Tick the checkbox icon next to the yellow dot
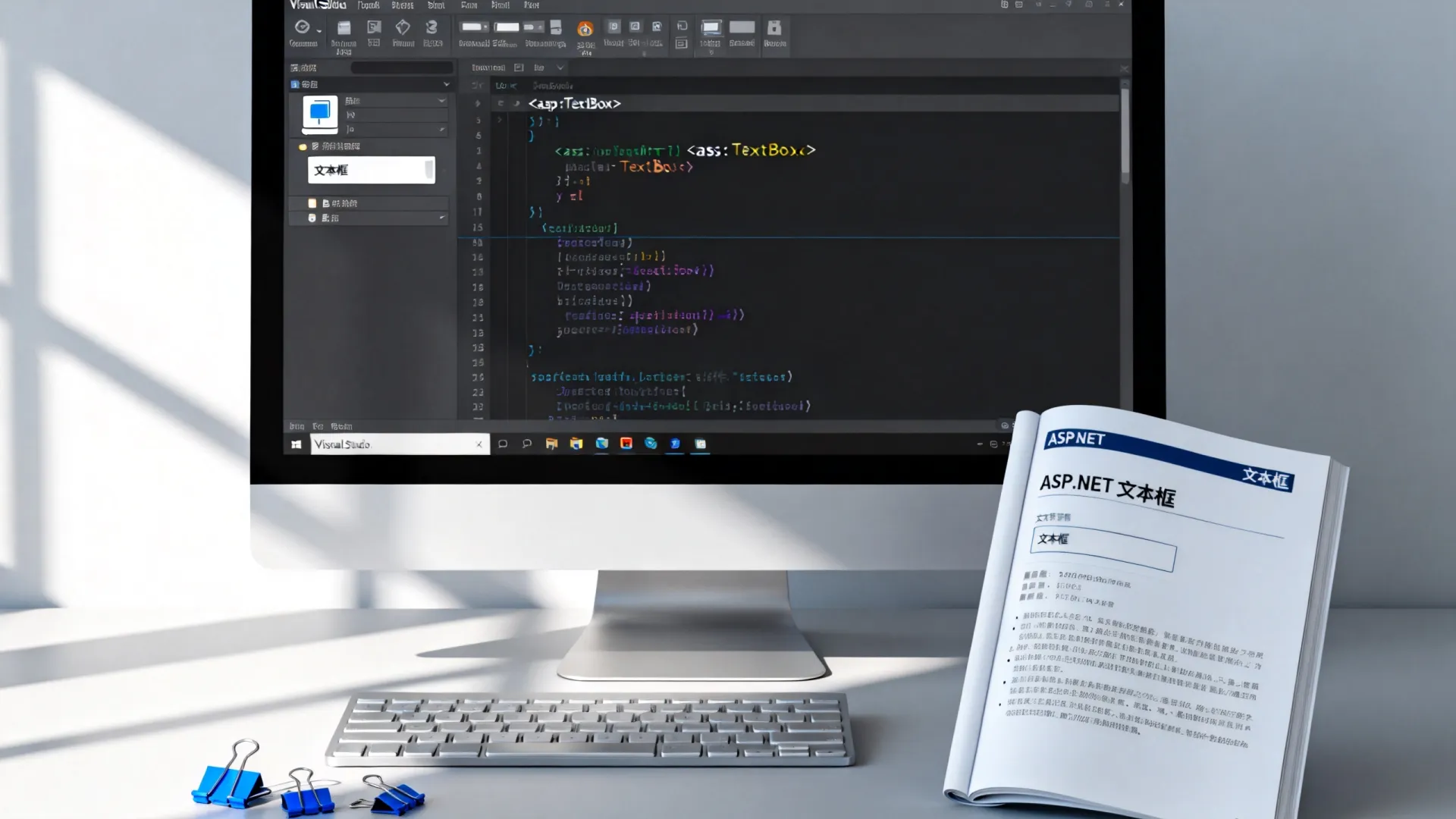 pyautogui.click(x=315, y=146)
